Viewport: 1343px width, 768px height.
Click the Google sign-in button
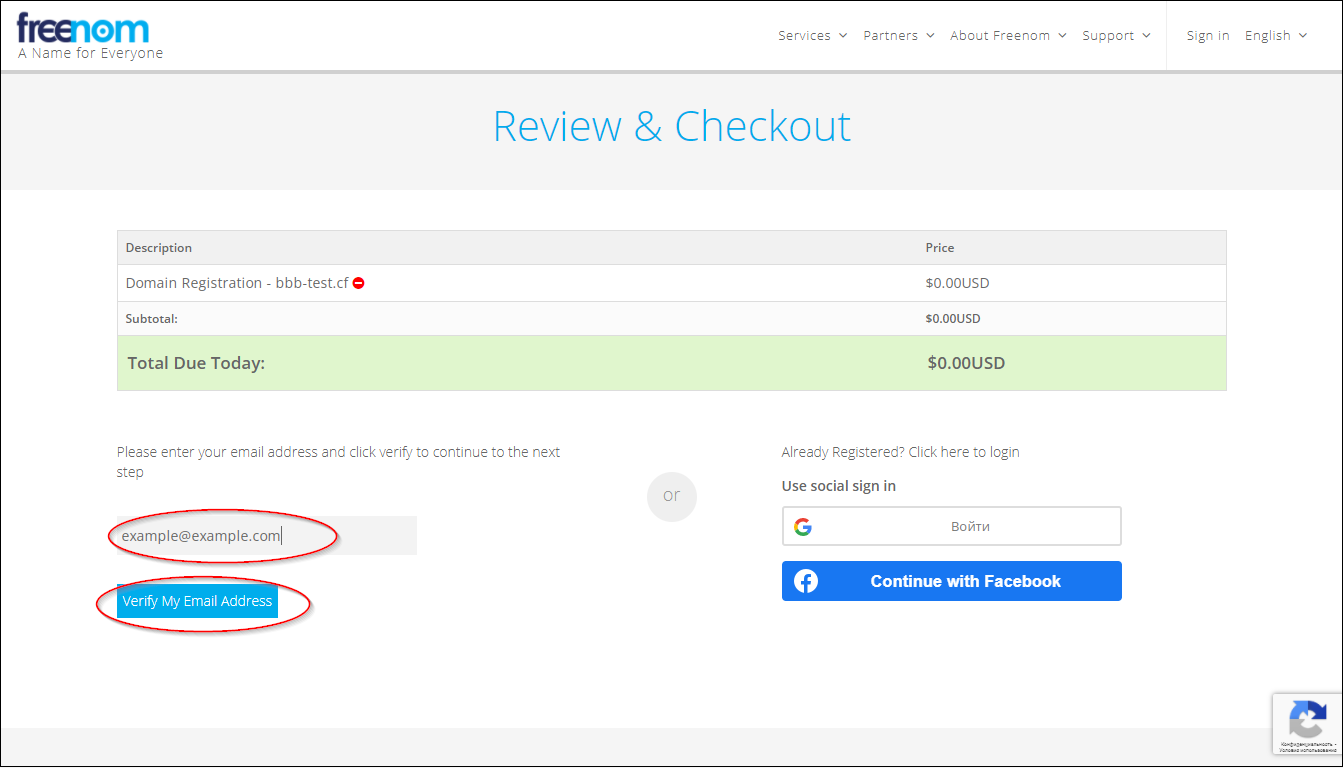point(951,526)
